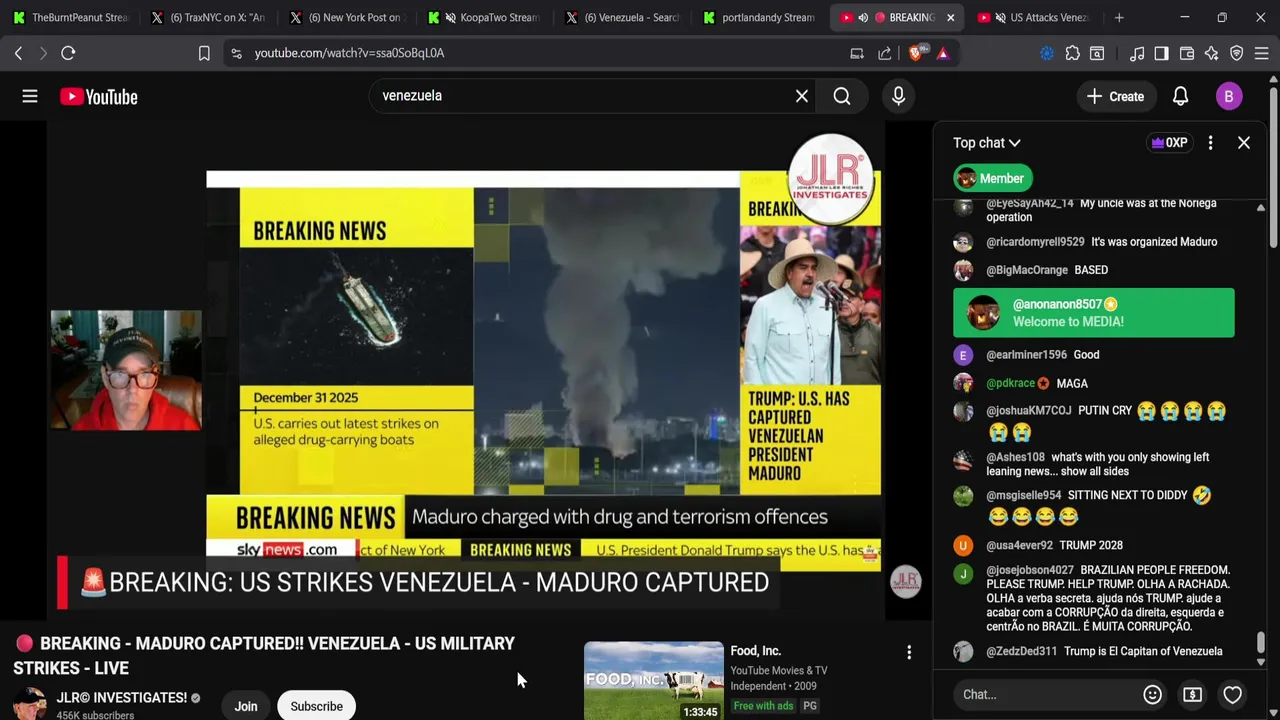Open a new browser tab
This screenshot has width=1280, height=720.
[1119, 17]
